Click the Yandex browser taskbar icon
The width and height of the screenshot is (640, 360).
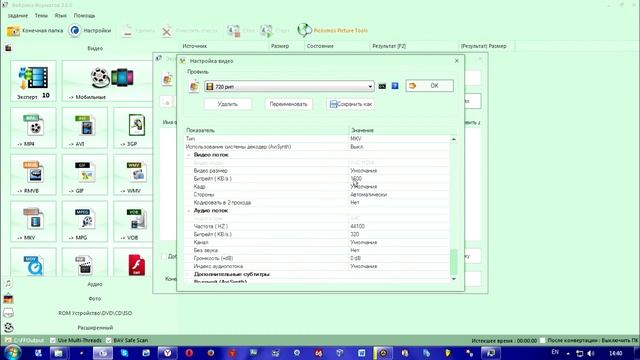tap(167, 353)
